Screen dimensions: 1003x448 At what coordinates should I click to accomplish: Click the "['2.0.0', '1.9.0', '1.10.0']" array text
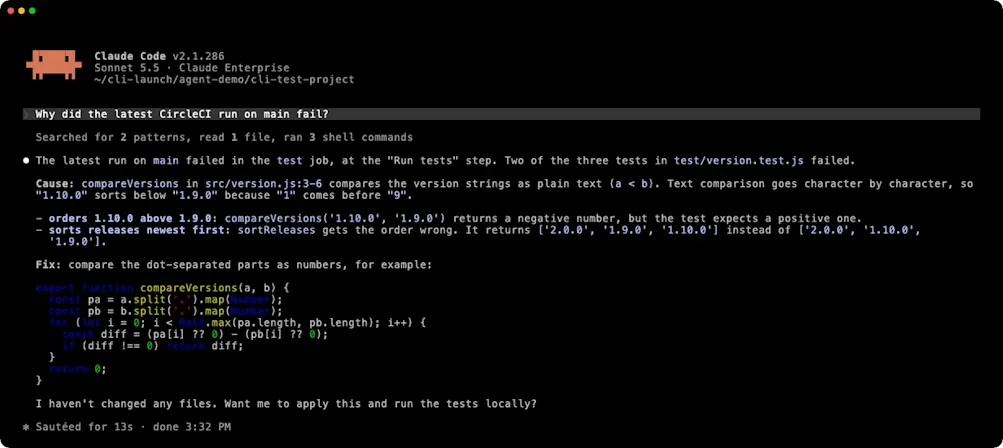[x=628, y=230]
